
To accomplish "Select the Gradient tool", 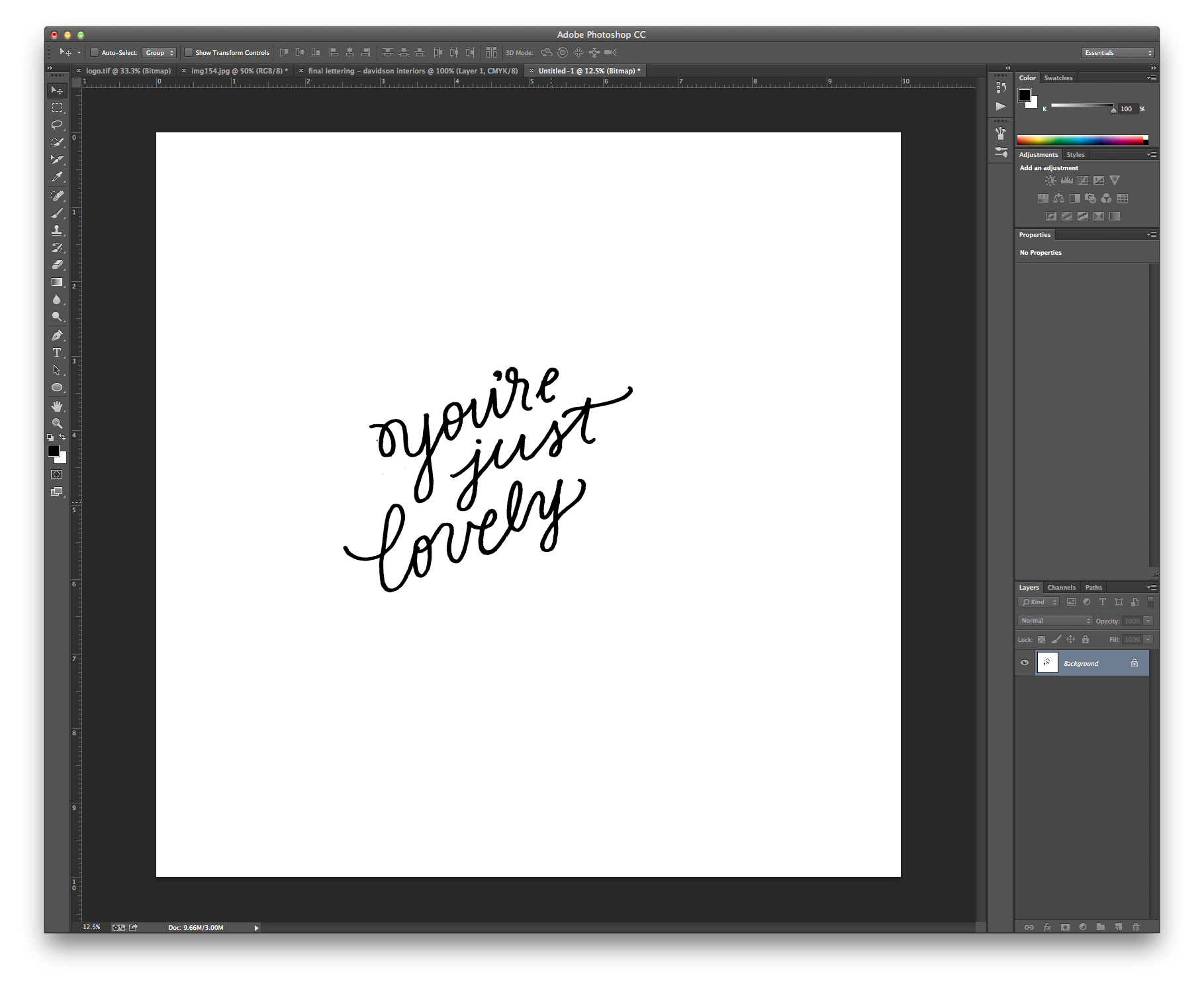I will coord(58,282).
